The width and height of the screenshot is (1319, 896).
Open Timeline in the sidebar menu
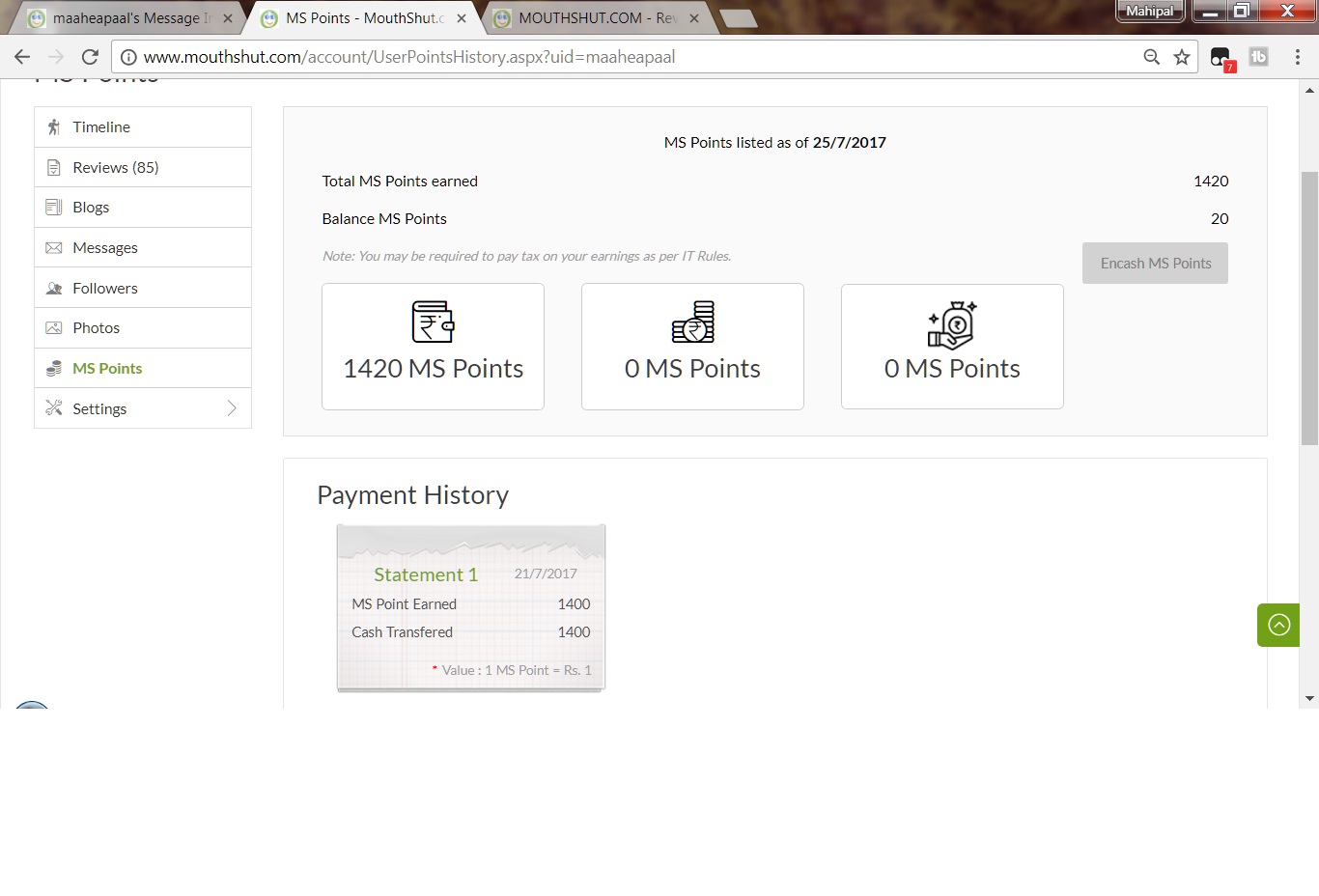coord(101,127)
